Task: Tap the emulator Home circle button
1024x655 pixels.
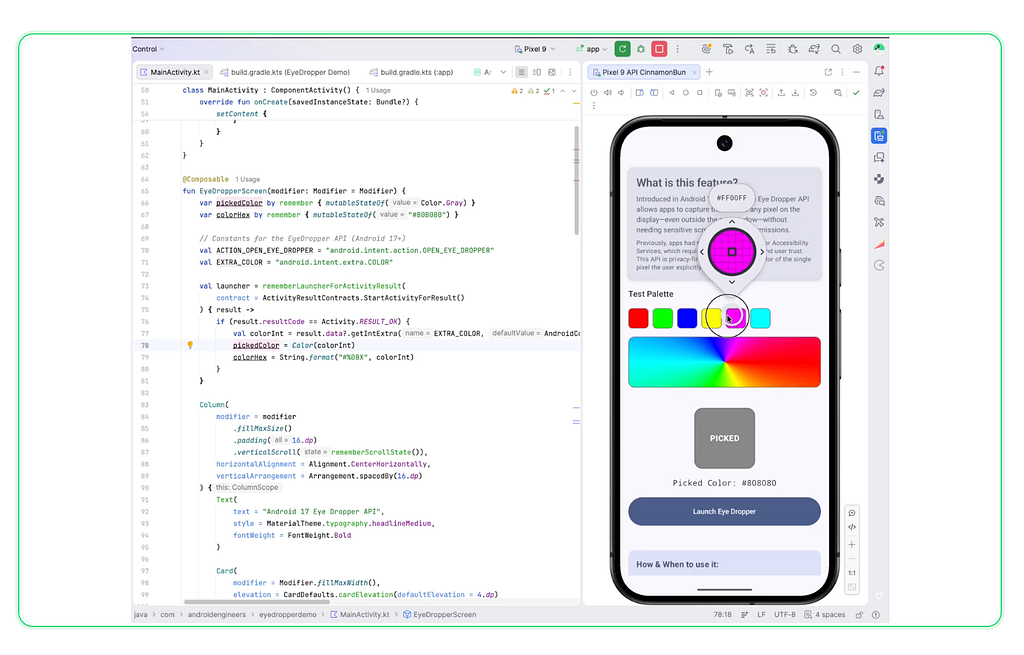Action: pyautogui.click(x=686, y=93)
